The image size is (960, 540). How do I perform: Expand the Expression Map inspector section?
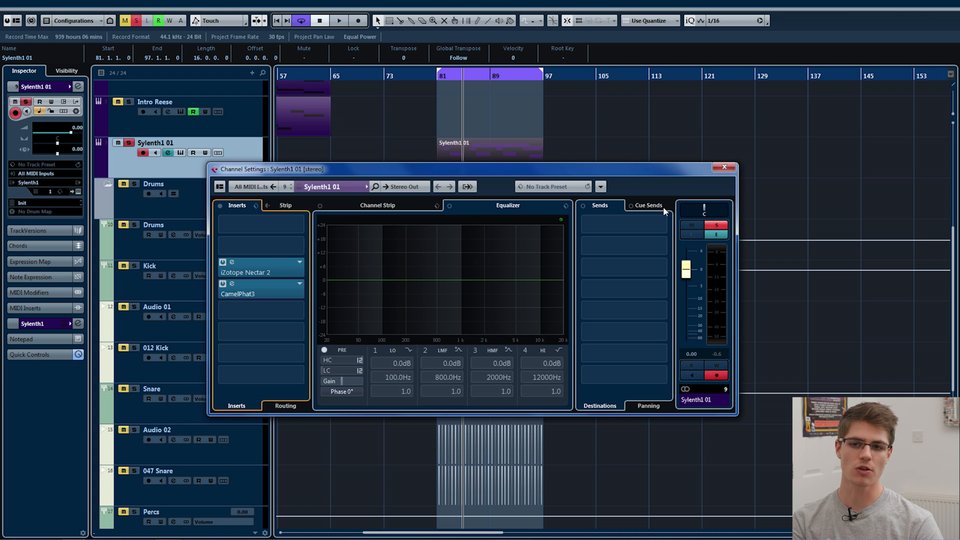(45, 261)
